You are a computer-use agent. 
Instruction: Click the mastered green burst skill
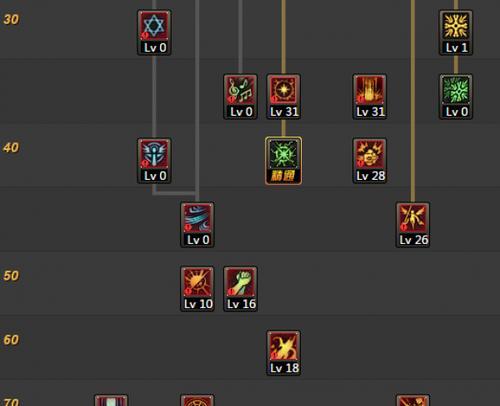point(283,161)
